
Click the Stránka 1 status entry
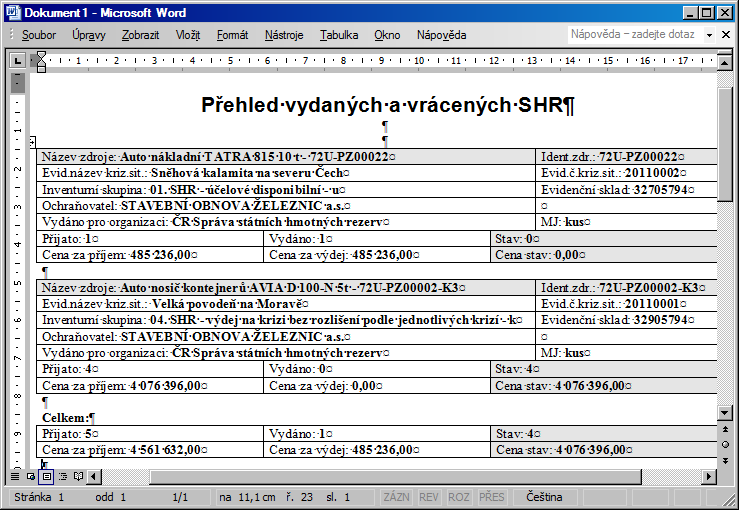pyautogui.click(x=39, y=497)
